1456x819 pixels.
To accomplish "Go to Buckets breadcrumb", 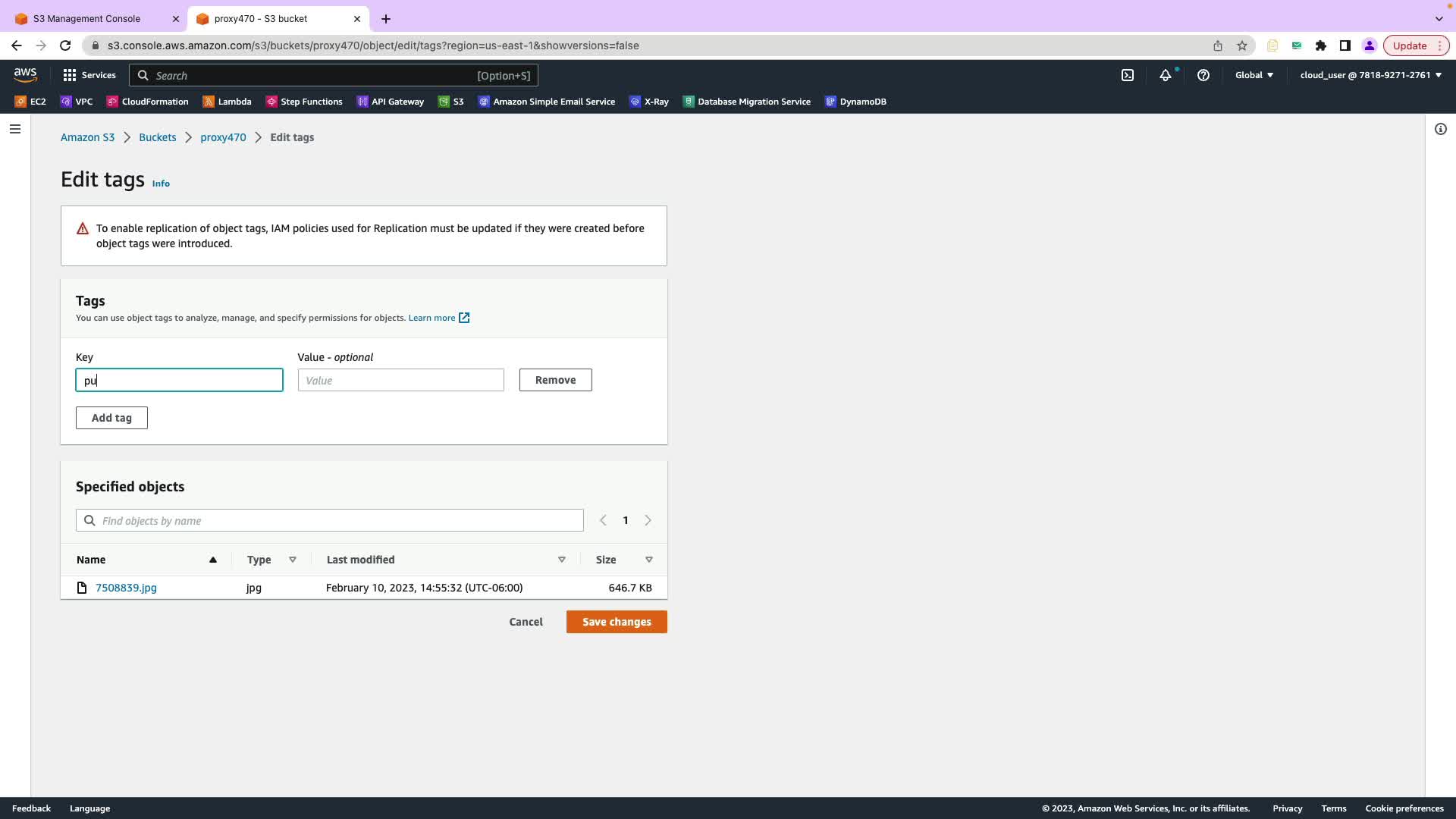I will [157, 137].
